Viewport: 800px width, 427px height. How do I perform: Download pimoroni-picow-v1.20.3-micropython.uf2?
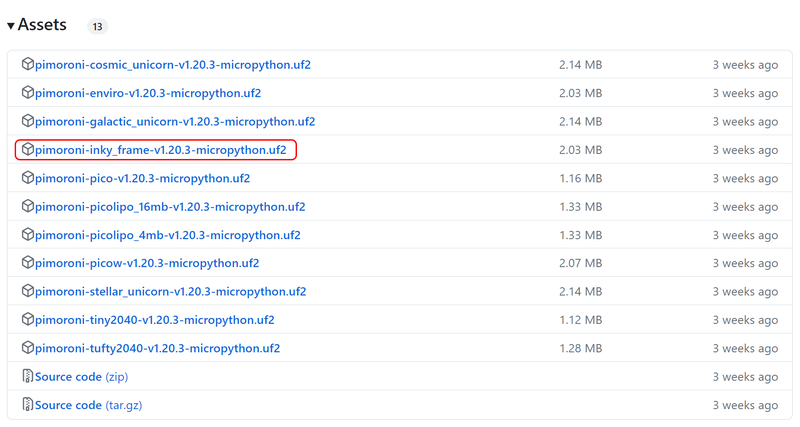pyautogui.click(x=147, y=263)
